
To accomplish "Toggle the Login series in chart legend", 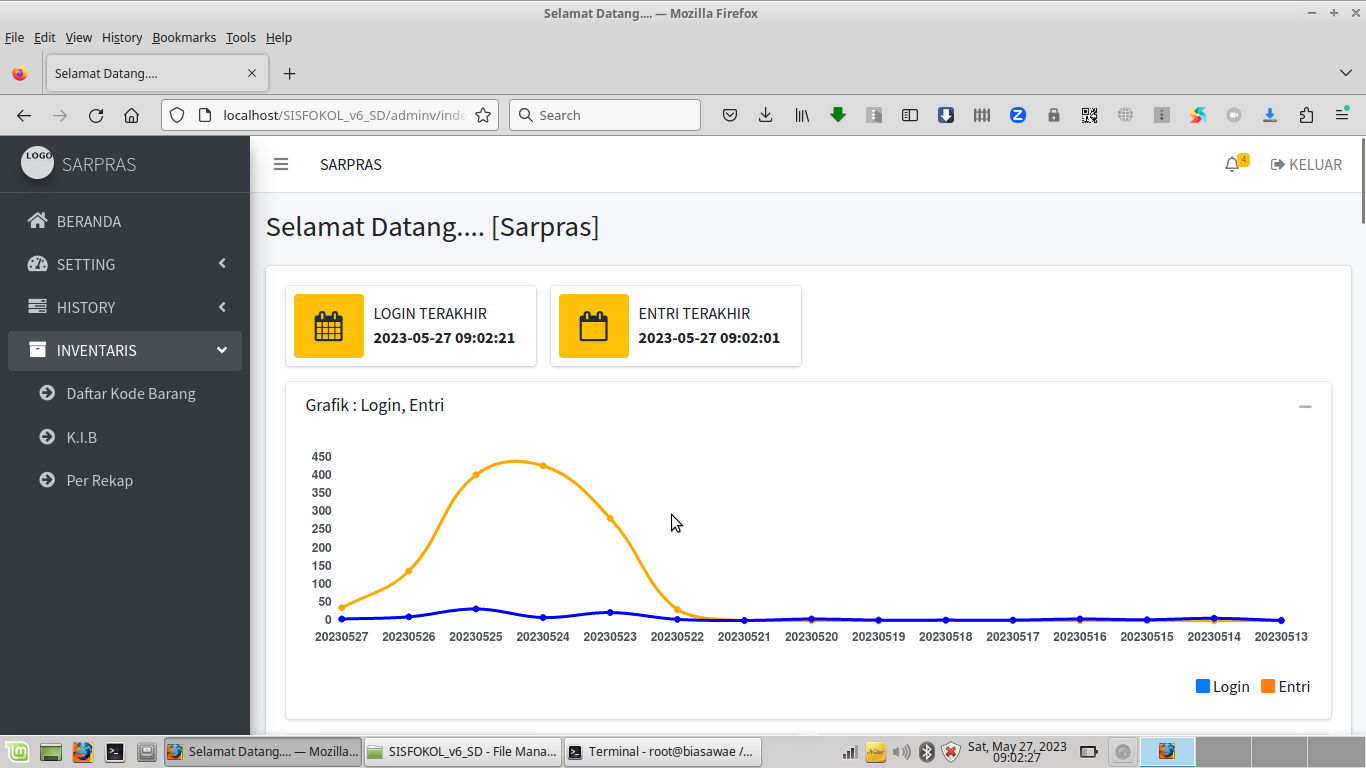I will [x=1223, y=686].
